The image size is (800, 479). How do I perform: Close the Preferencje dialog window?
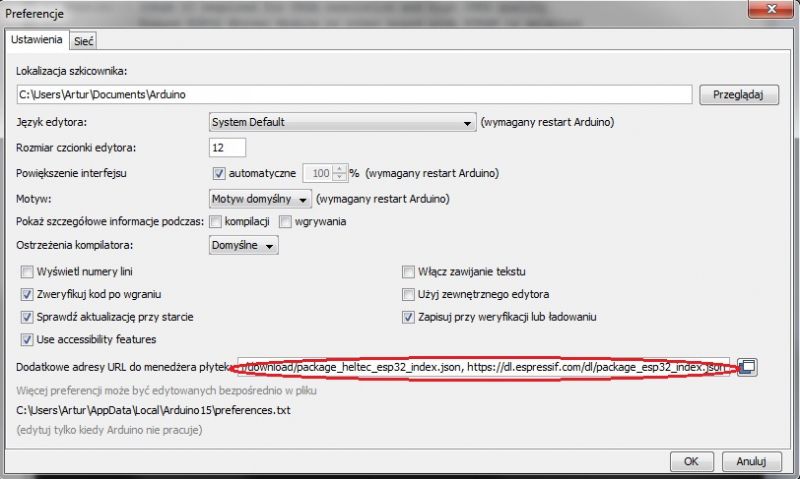pos(771,9)
